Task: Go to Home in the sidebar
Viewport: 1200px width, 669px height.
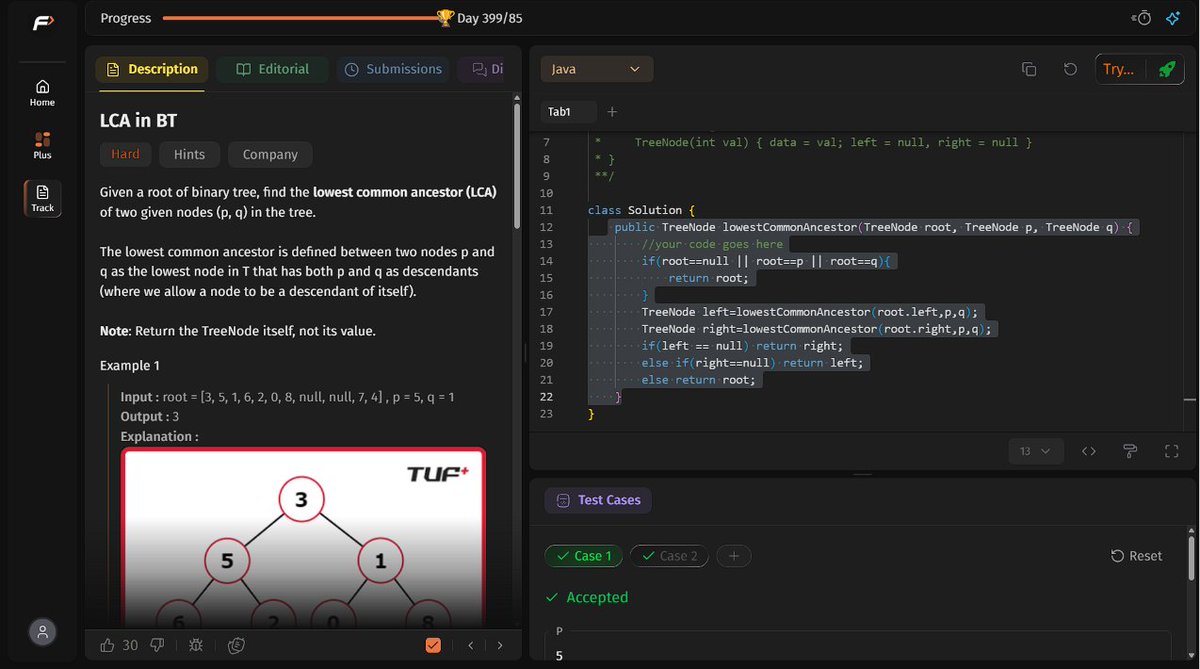Action: click(x=42, y=93)
